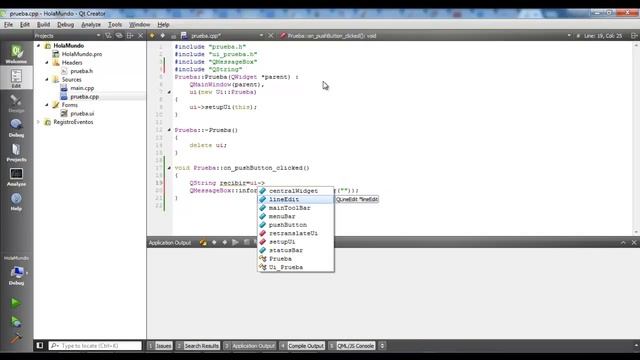Image resolution: width=640 pixels, height=360 pixels.
Task: Open the Window menu
Action: tap(139, 24)
